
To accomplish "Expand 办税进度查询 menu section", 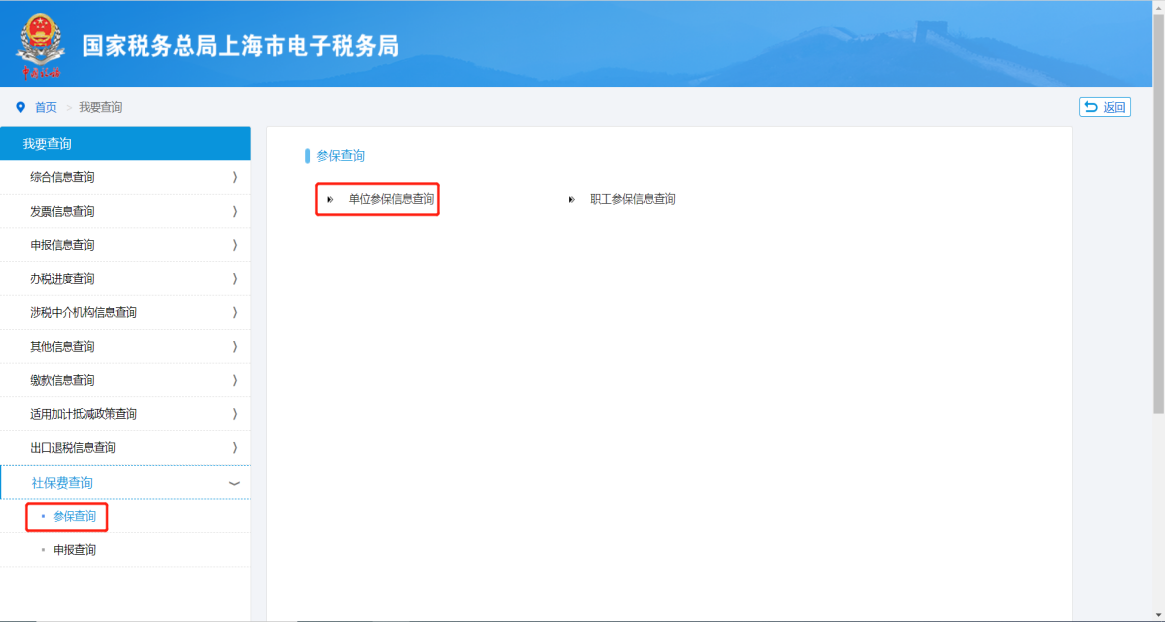I will point(125,279).
